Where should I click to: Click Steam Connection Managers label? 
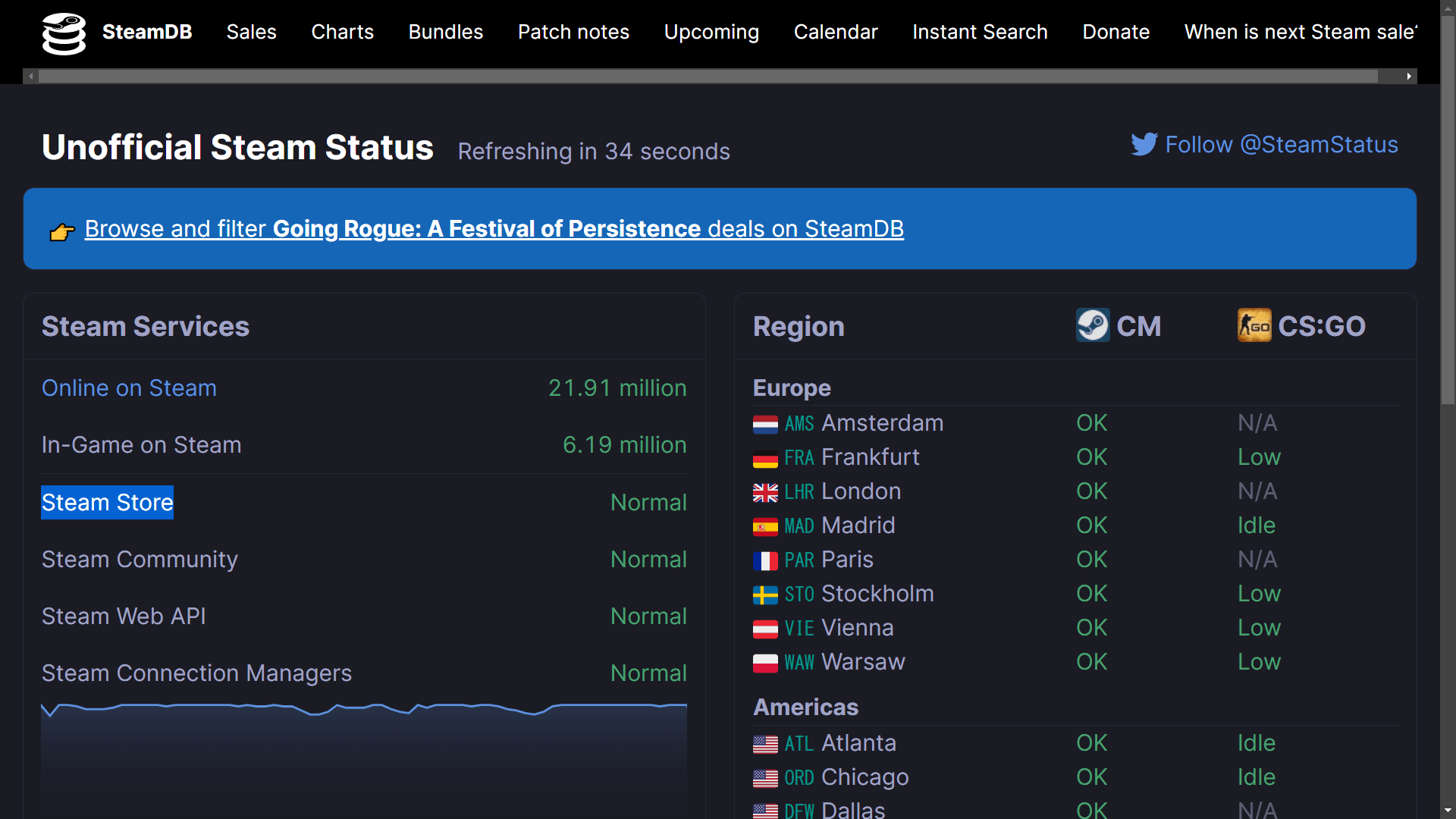196,673
